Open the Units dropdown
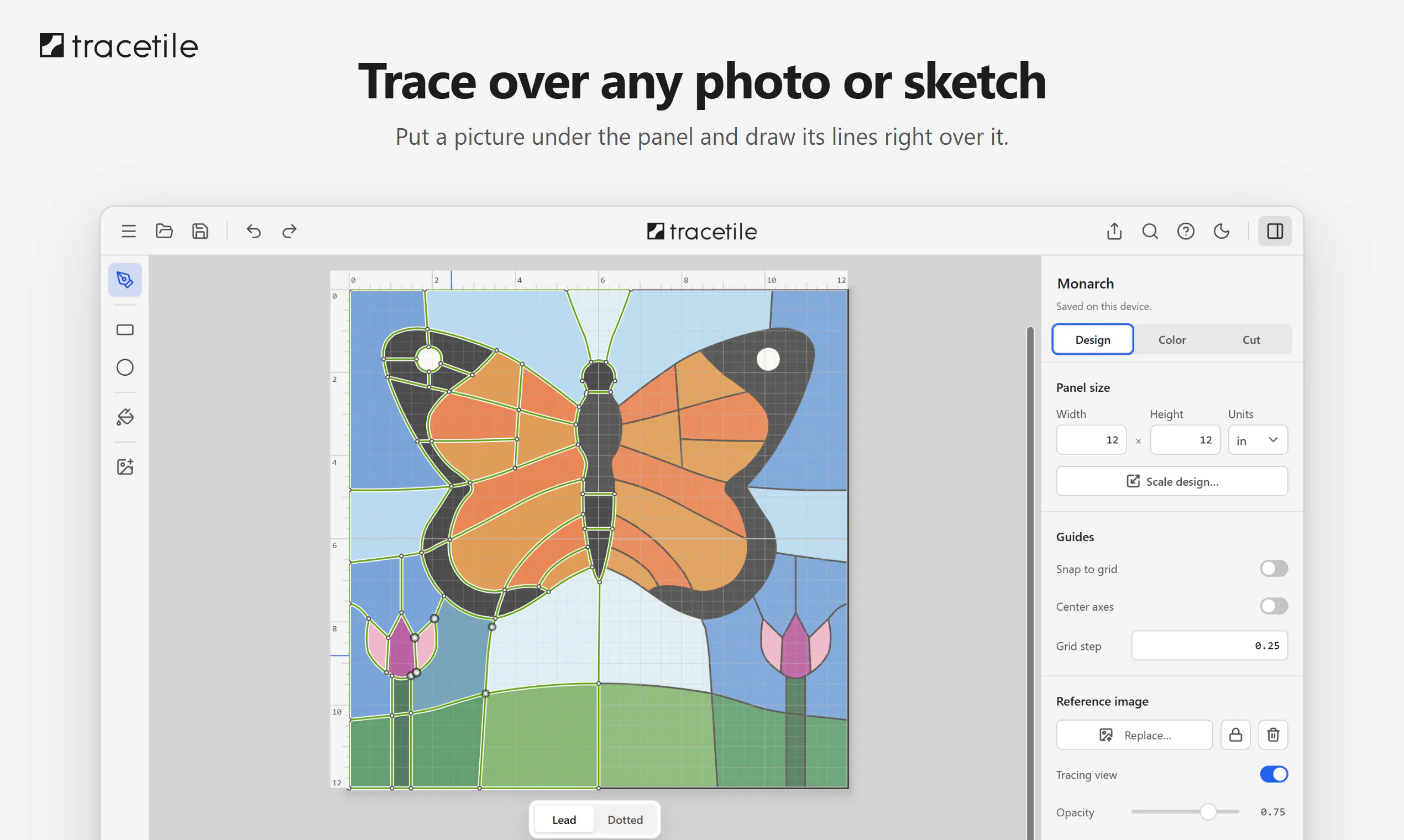 pos(1258,440)
